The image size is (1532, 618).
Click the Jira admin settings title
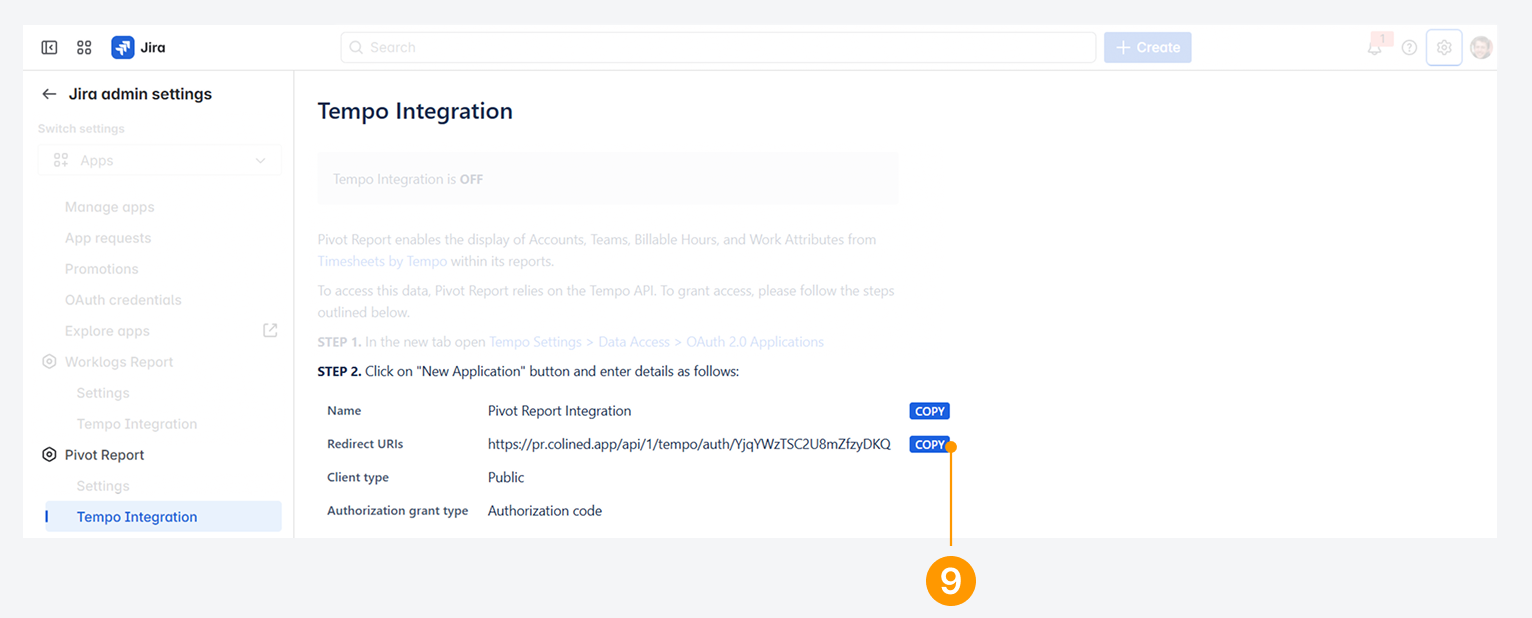tap(140, 94)
